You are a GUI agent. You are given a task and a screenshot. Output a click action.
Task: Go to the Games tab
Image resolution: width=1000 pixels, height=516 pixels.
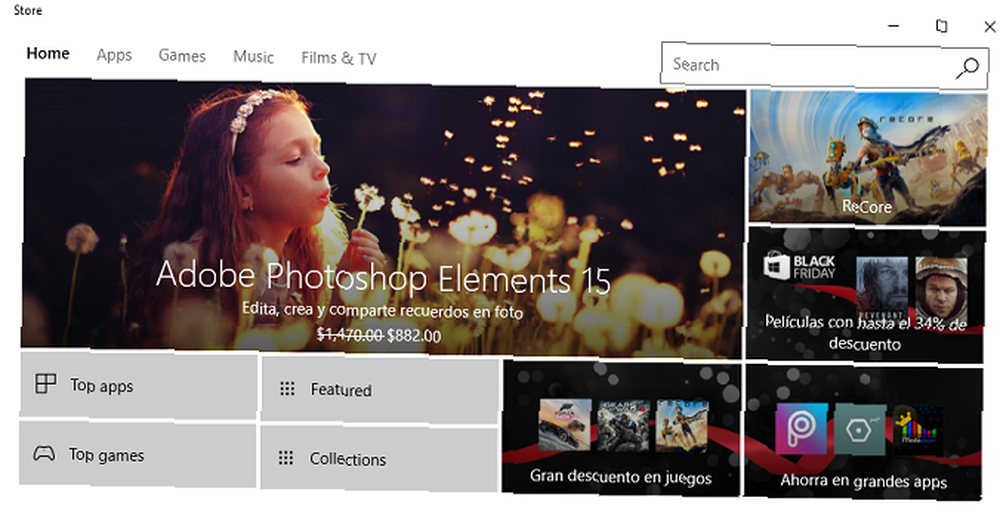[x=182, y=56]
